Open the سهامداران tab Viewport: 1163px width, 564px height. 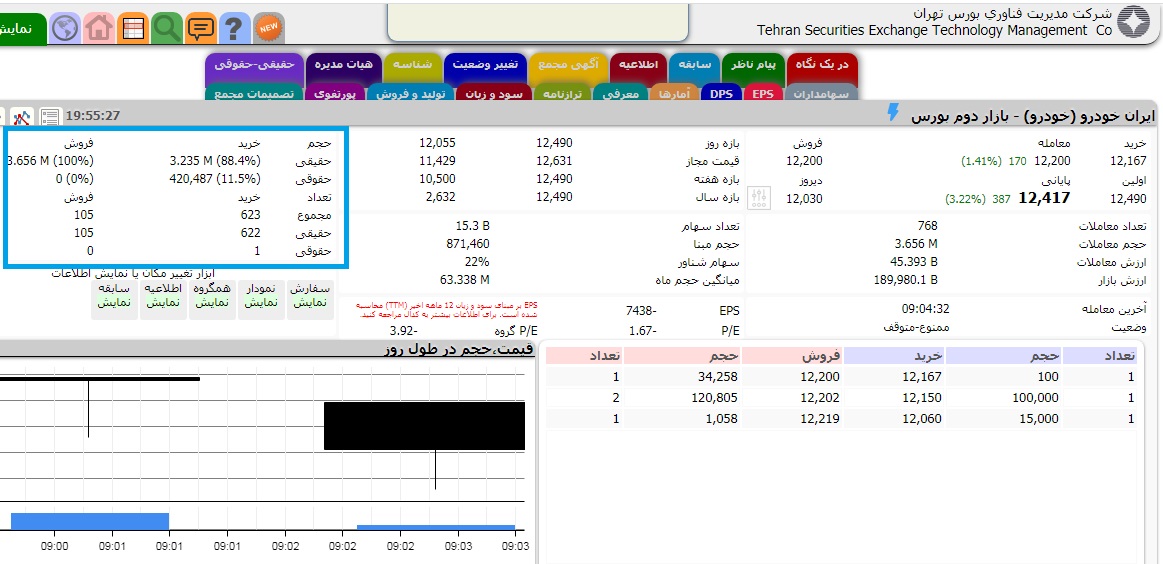pyautogui.click(x=821, y=94)
